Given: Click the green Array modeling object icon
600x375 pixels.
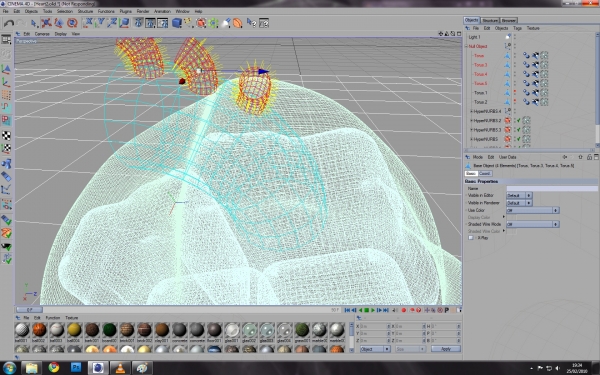Looking at the screenshot, I should point(213,23).
